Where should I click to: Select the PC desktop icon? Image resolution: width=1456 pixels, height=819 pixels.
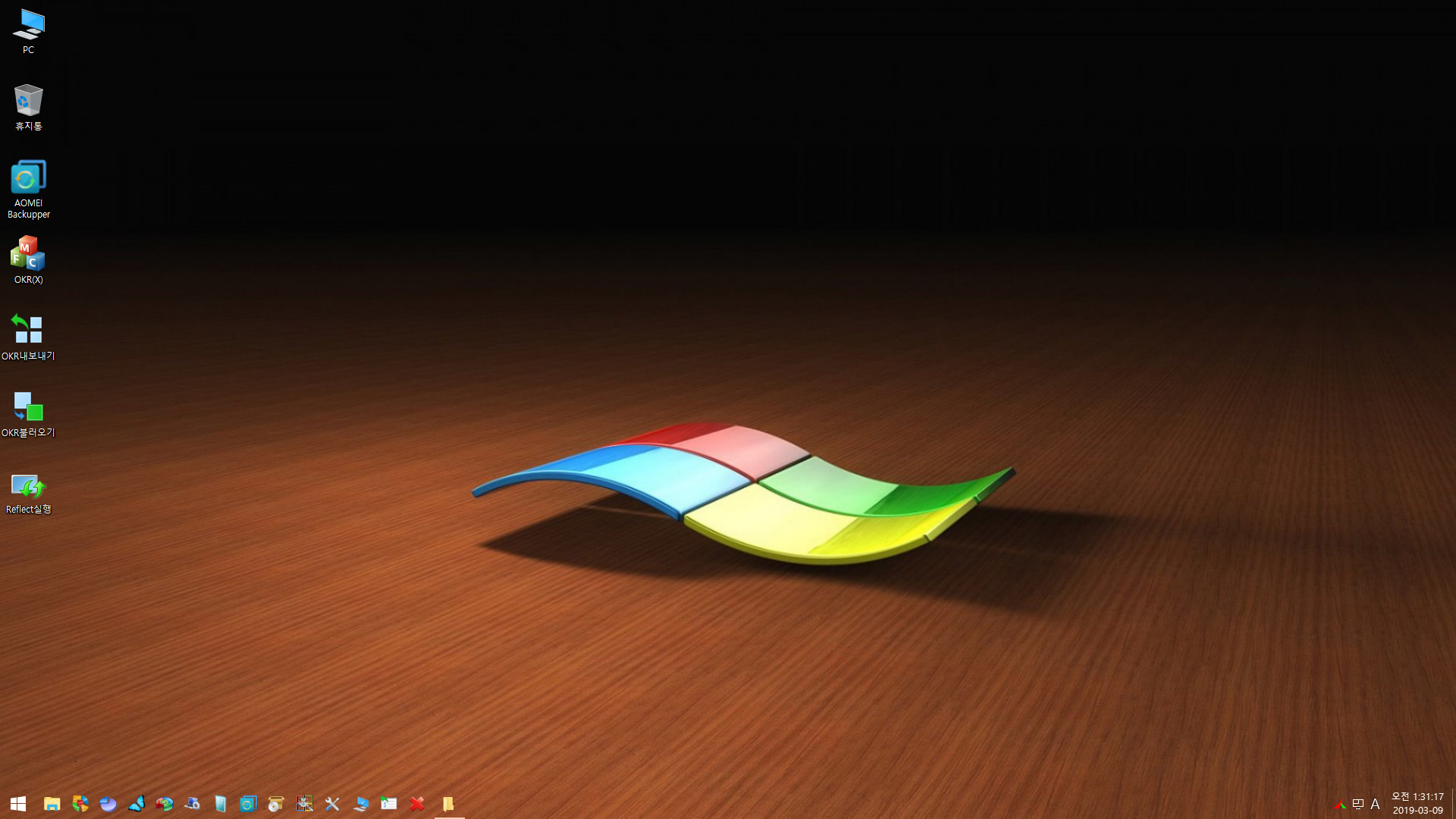point(28,32)
